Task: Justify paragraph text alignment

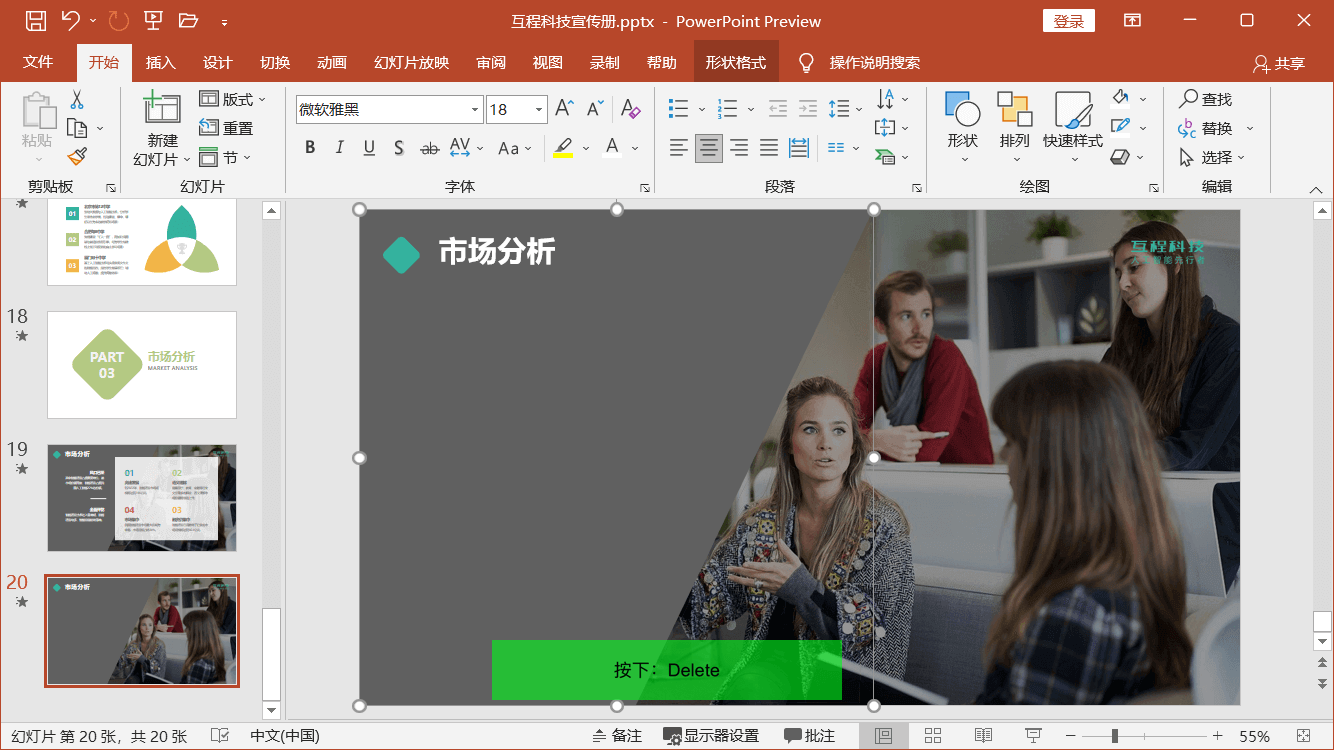Action: [x=769, y=148]
